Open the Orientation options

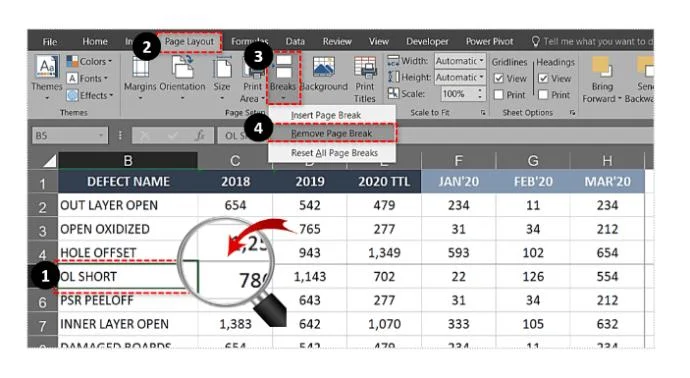[182, 78]
